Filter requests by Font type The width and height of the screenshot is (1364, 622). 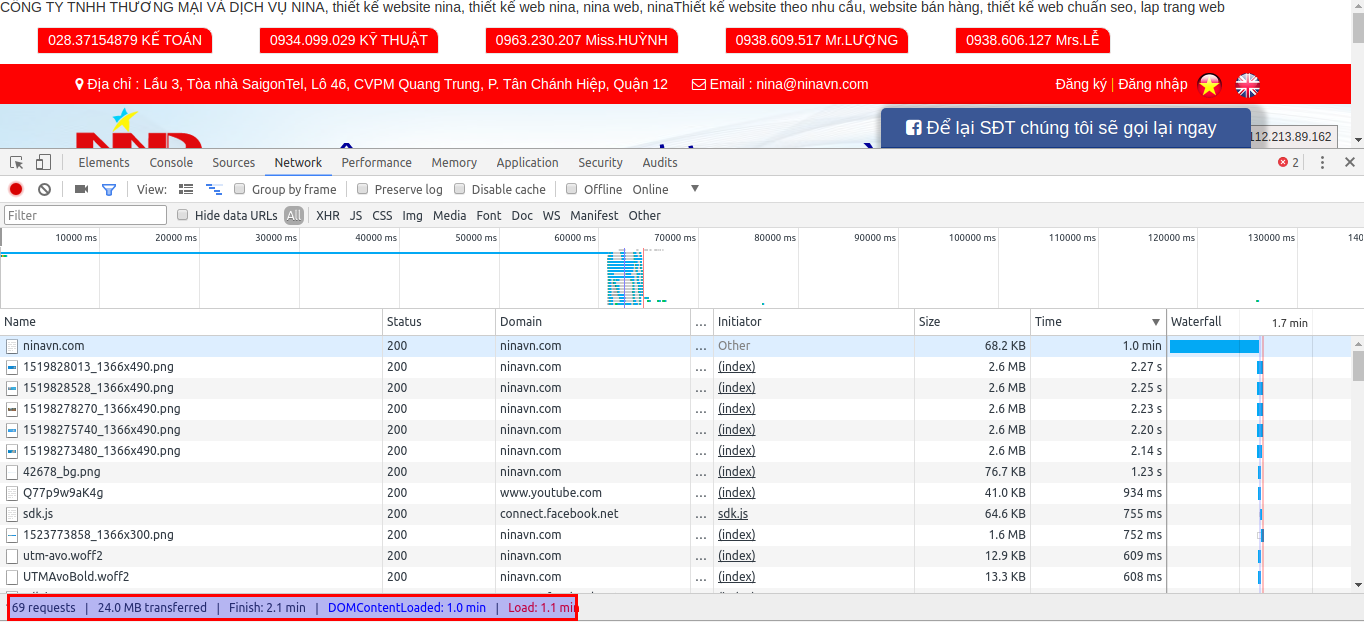click(489, 215)
